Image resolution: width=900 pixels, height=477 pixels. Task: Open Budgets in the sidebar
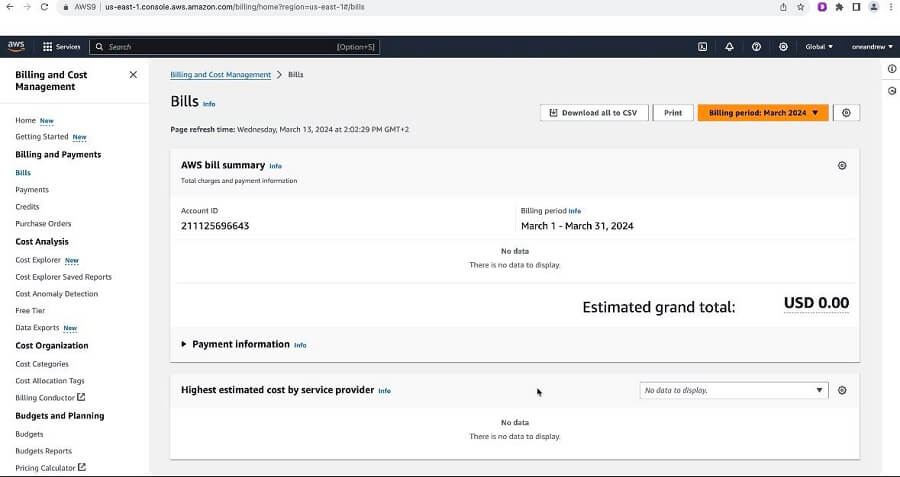click(29, 435)
